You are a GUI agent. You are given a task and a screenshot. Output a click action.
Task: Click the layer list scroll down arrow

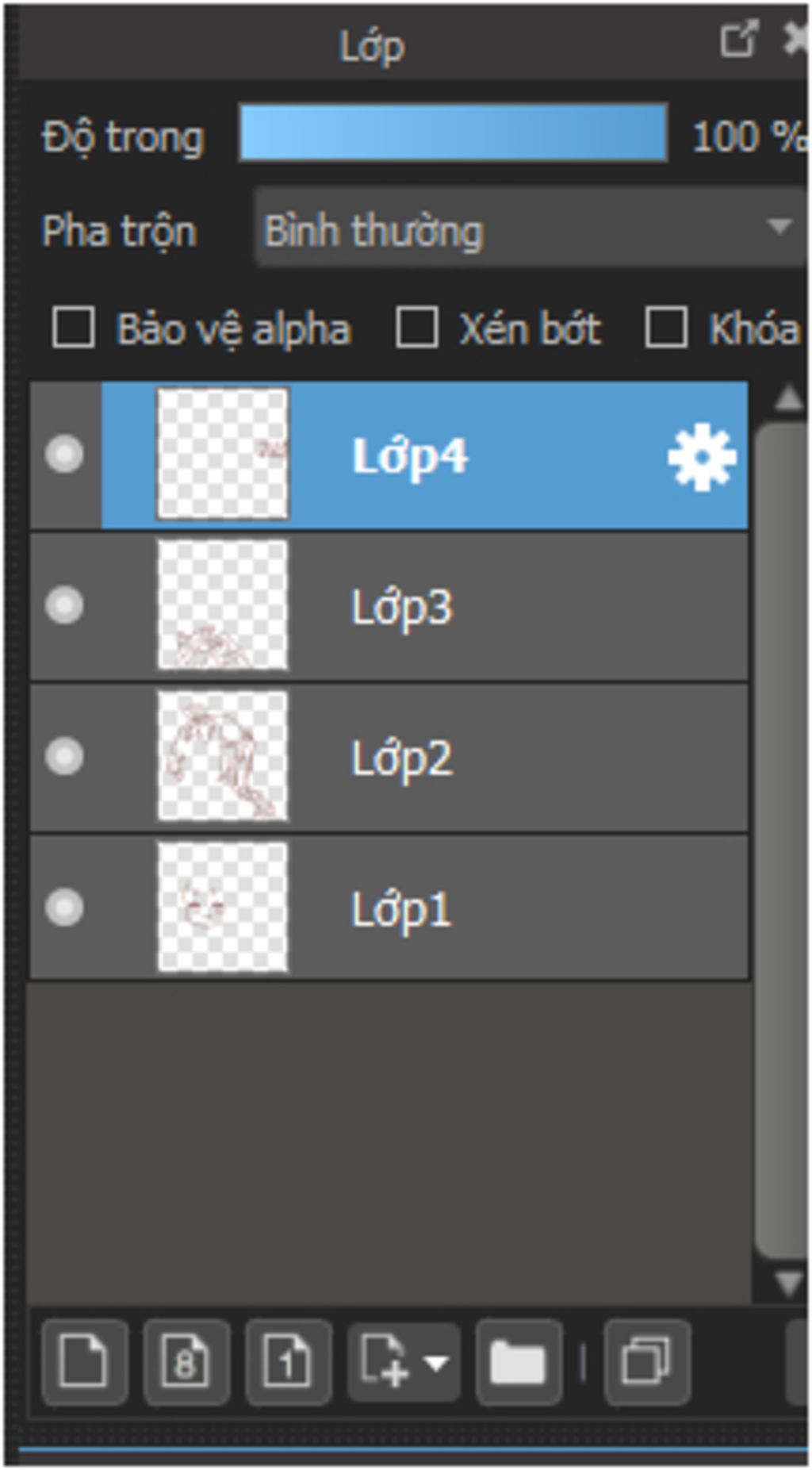click(789, 1281)
